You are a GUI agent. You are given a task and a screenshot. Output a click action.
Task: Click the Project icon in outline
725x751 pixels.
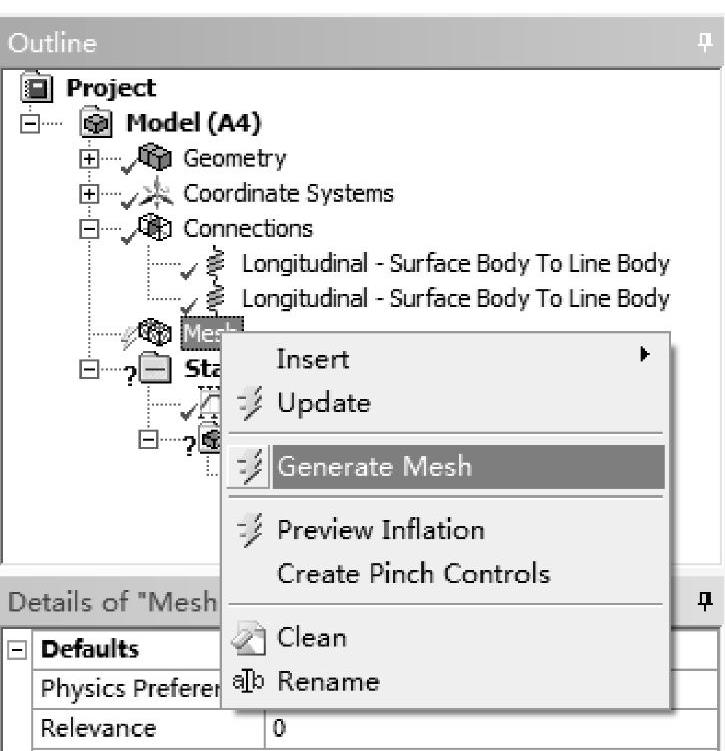34,88
